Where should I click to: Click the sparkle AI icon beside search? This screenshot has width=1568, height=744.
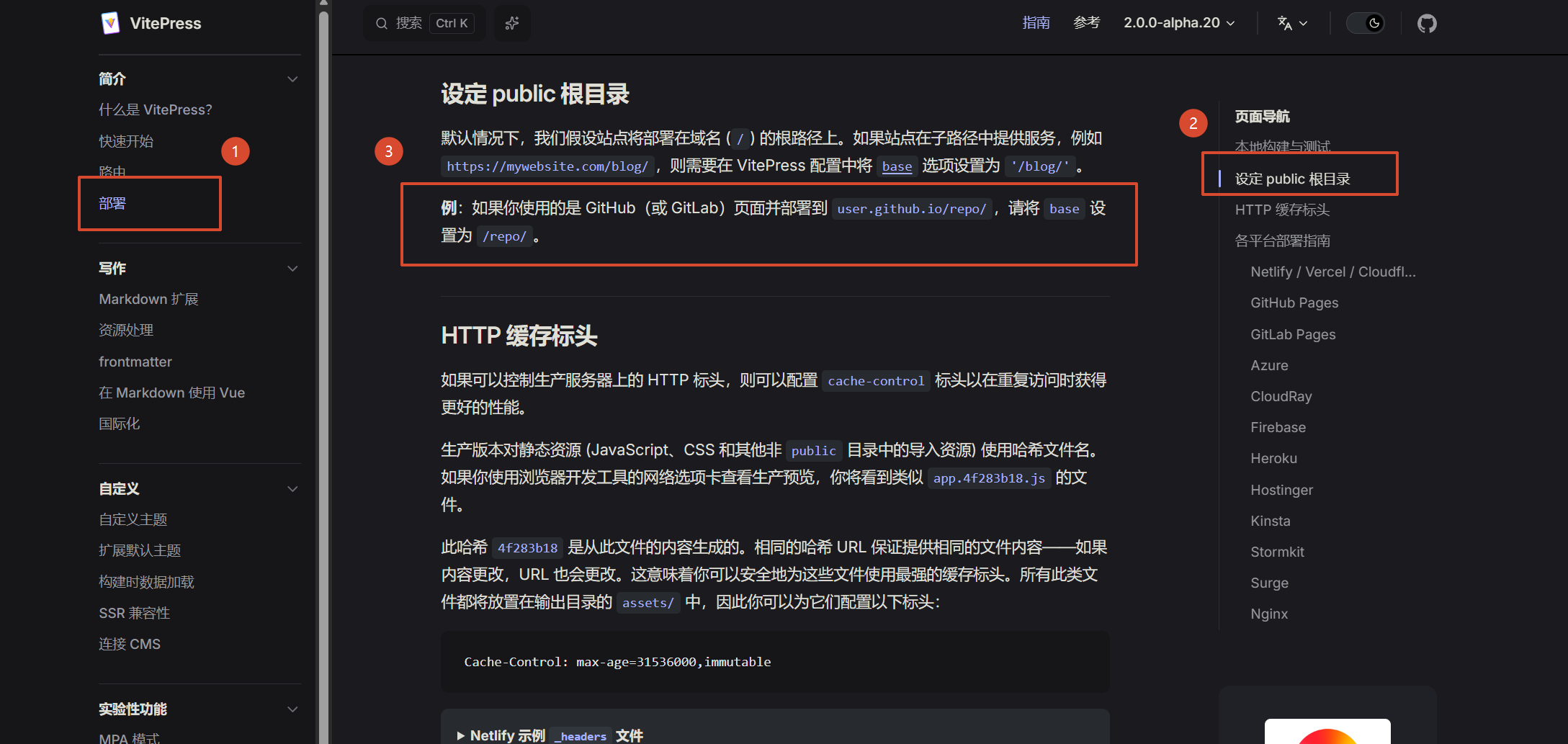(512, 23)
